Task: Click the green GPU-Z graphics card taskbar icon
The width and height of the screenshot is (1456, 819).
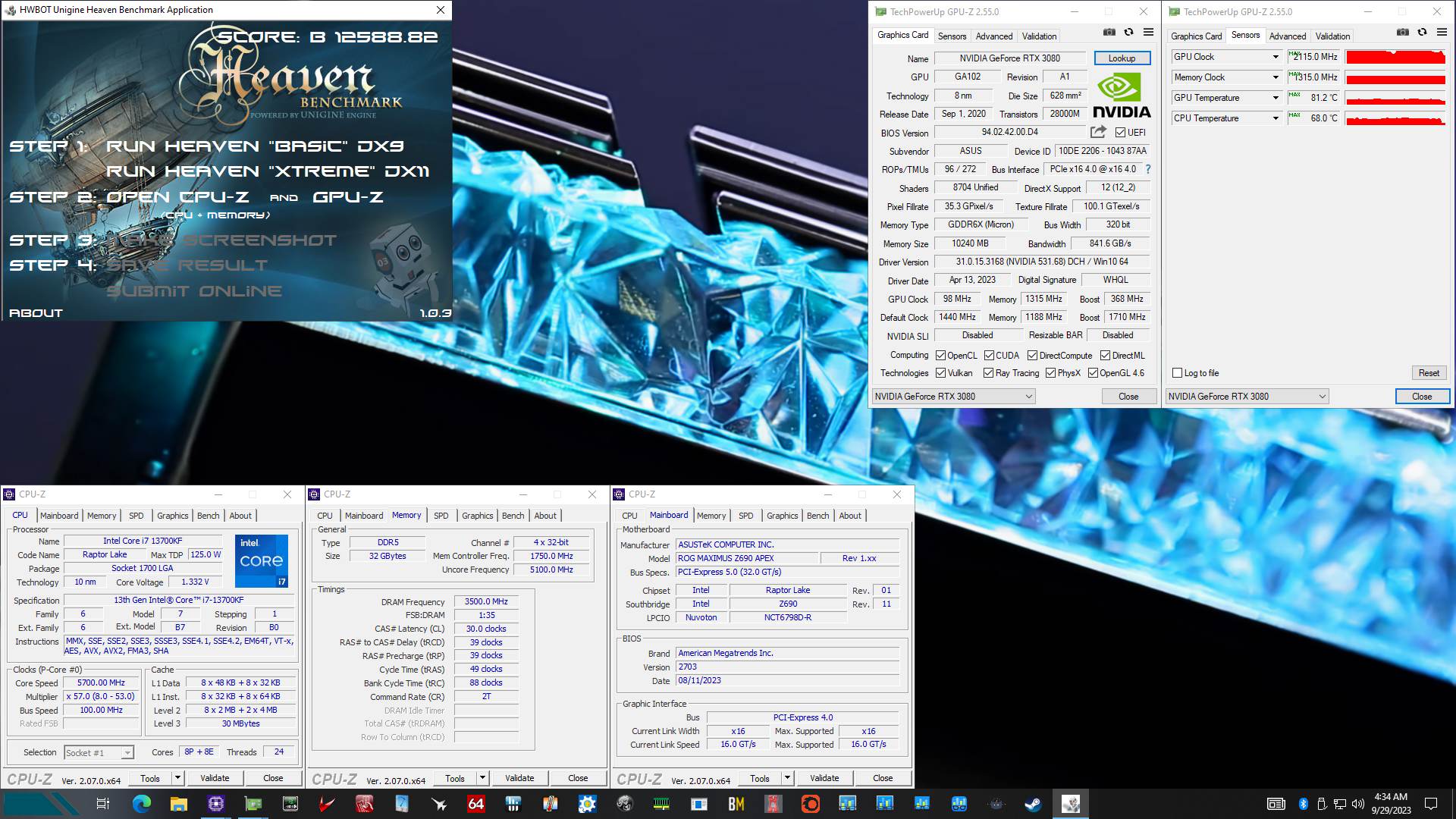Action: coord(253,804)
